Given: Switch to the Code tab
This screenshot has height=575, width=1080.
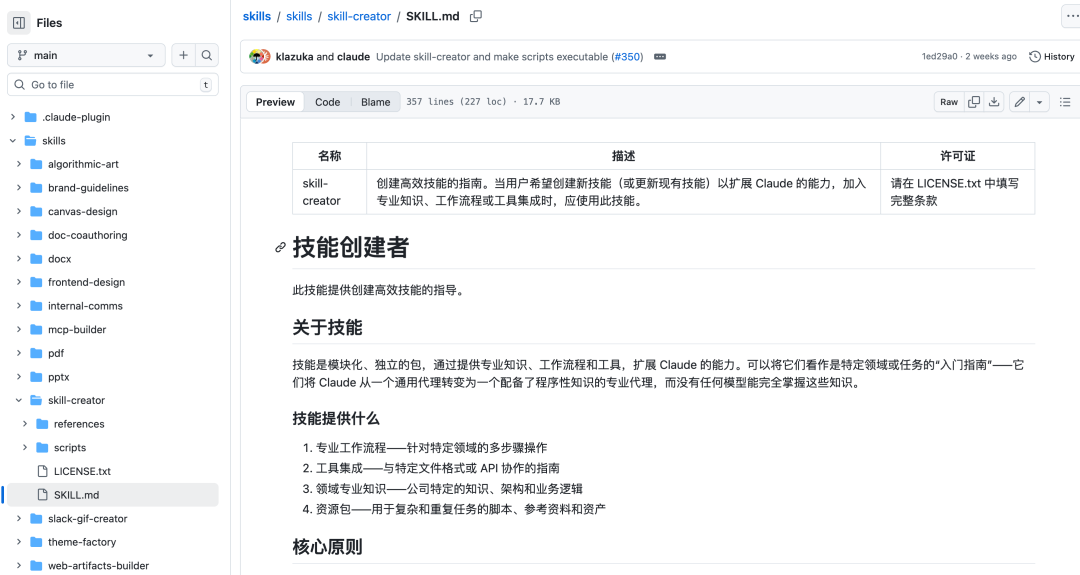Looking at the screenshot, I should tap(327, 102).
